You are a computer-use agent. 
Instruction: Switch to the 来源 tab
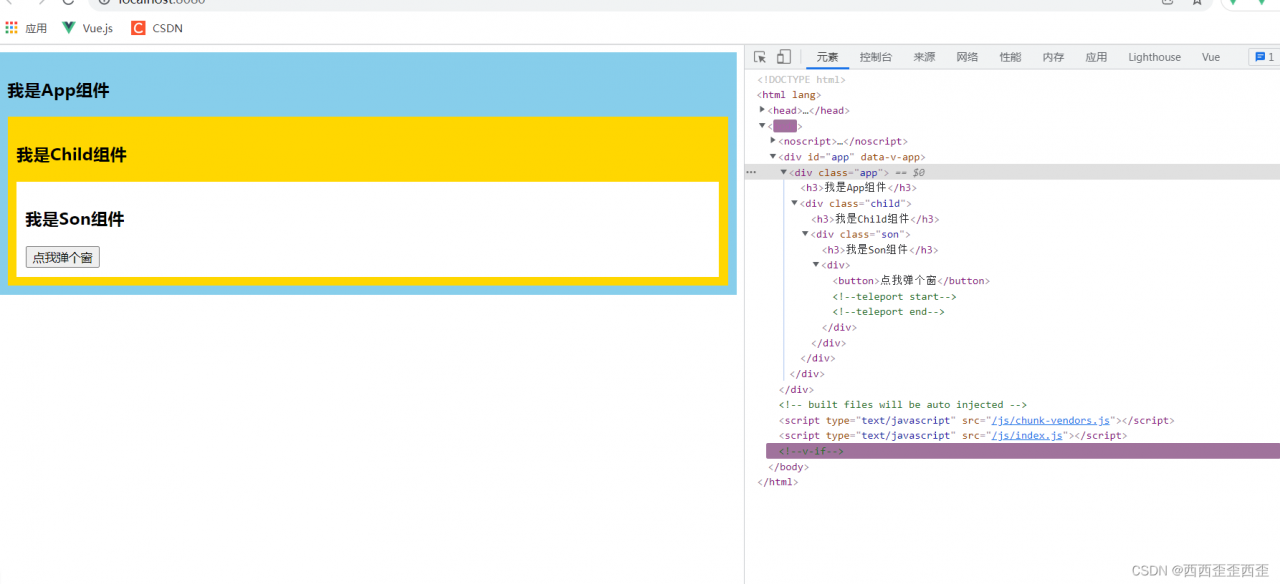click(924, 57)
